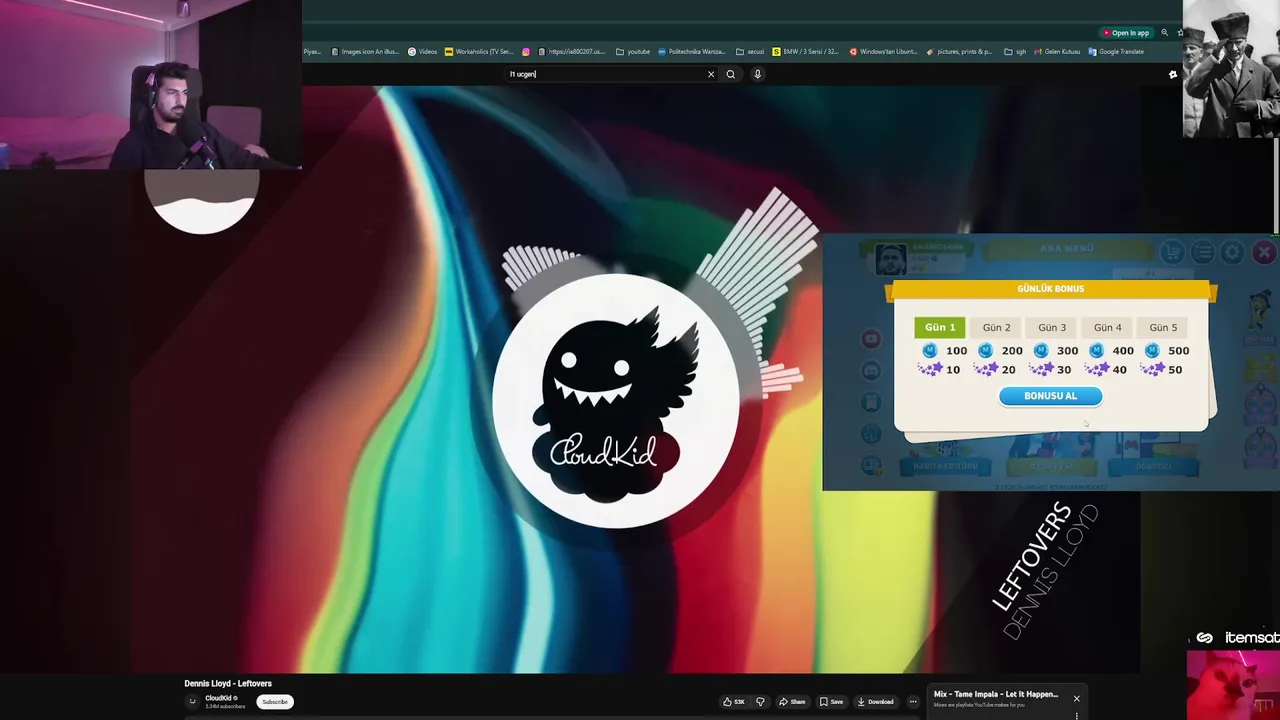This screenshot has width=1280, height=720.
Task: Click the game player profile avatar
Action: (890, 259)
